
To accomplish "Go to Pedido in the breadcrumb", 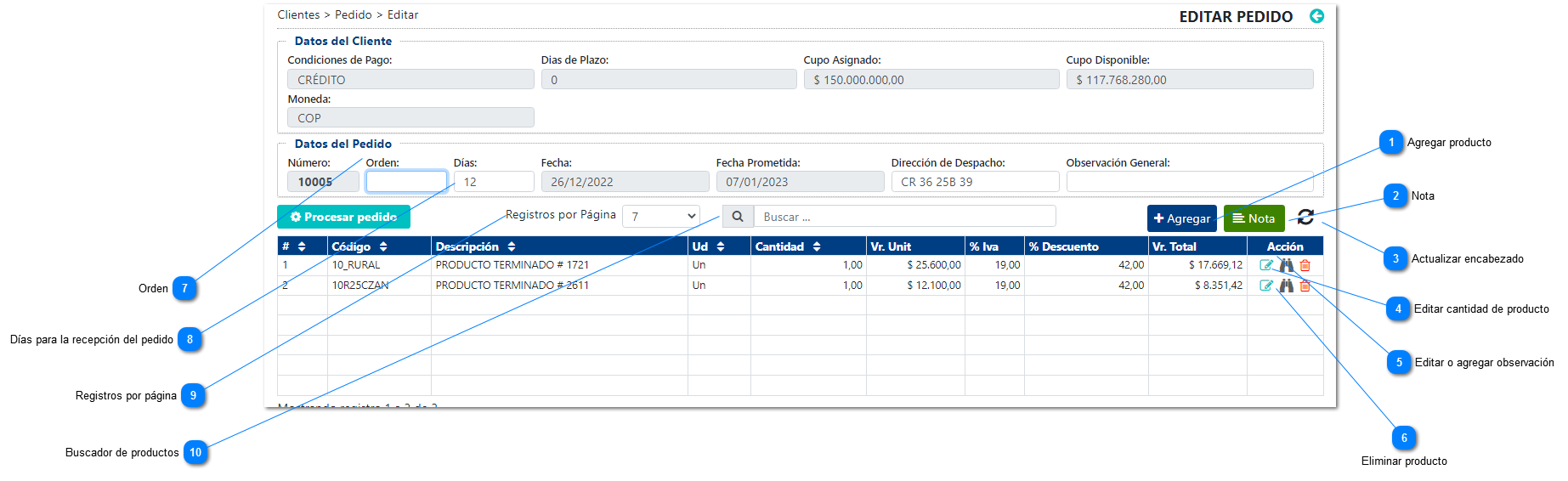I will (353, 15).
